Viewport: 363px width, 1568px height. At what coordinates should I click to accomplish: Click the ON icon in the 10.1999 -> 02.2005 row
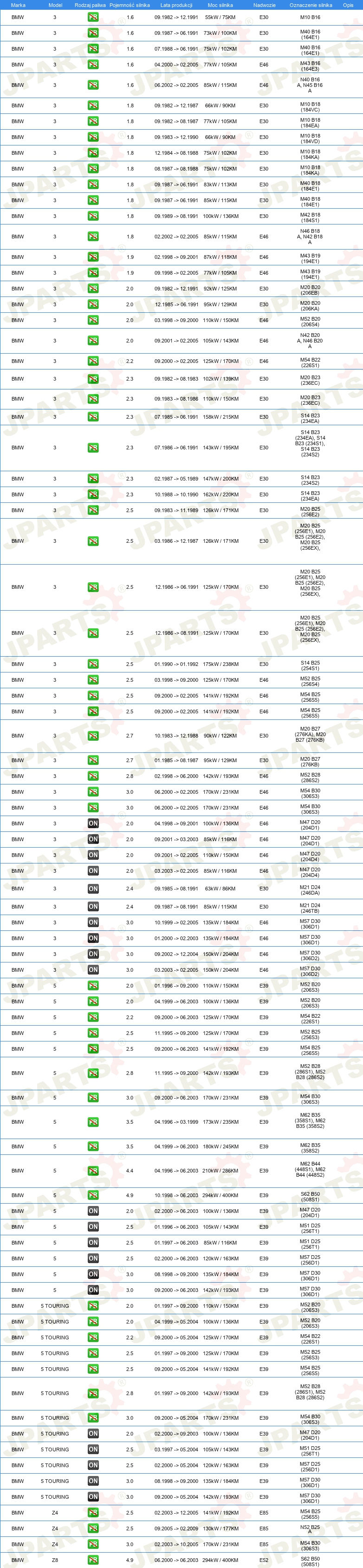93,923
